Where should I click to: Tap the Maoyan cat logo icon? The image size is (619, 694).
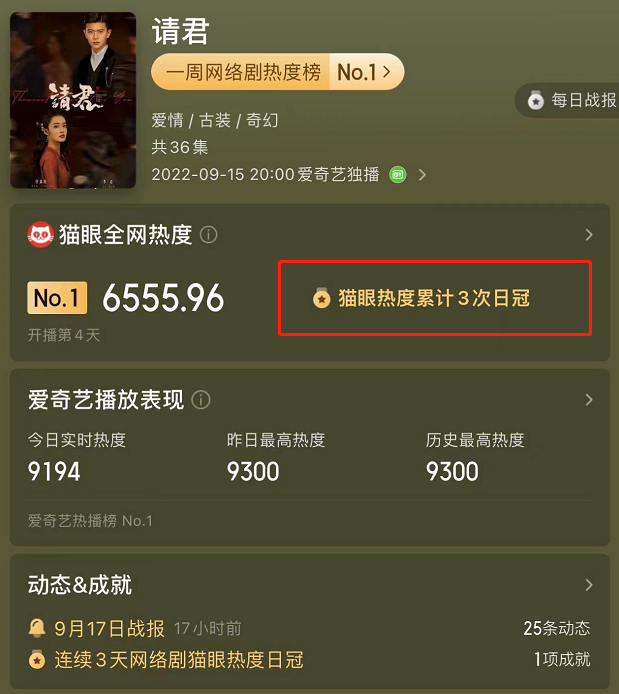point(40,235)
